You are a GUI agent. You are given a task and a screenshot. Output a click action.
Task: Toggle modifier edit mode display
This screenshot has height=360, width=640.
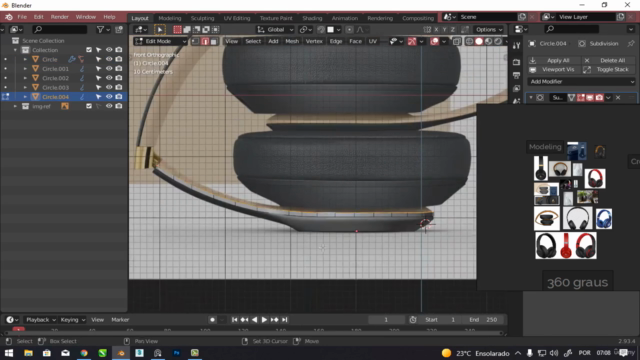click(x=580, y=98)
